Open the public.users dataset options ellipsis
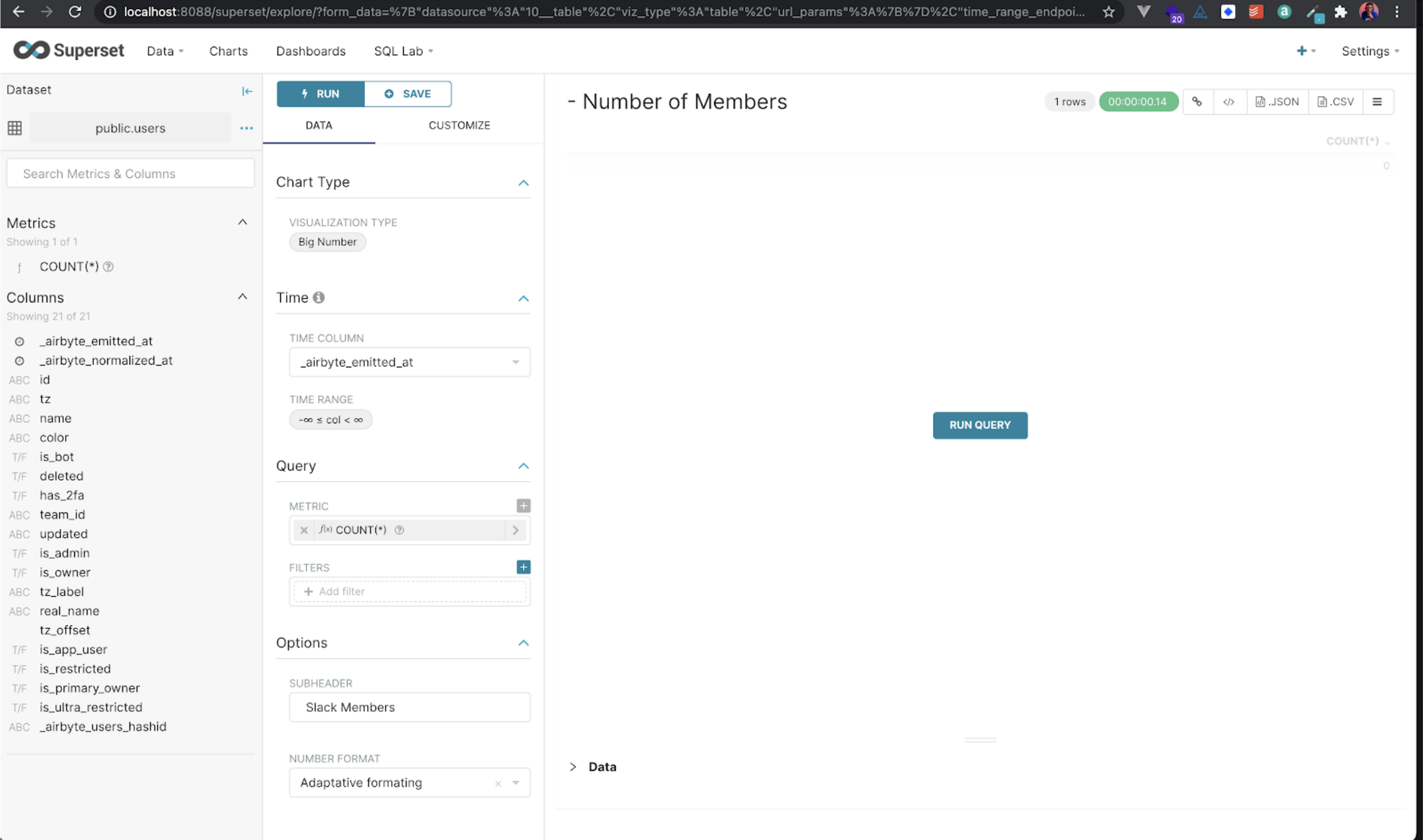Viewport: 1423px width, 840px height. pos(247,128)
